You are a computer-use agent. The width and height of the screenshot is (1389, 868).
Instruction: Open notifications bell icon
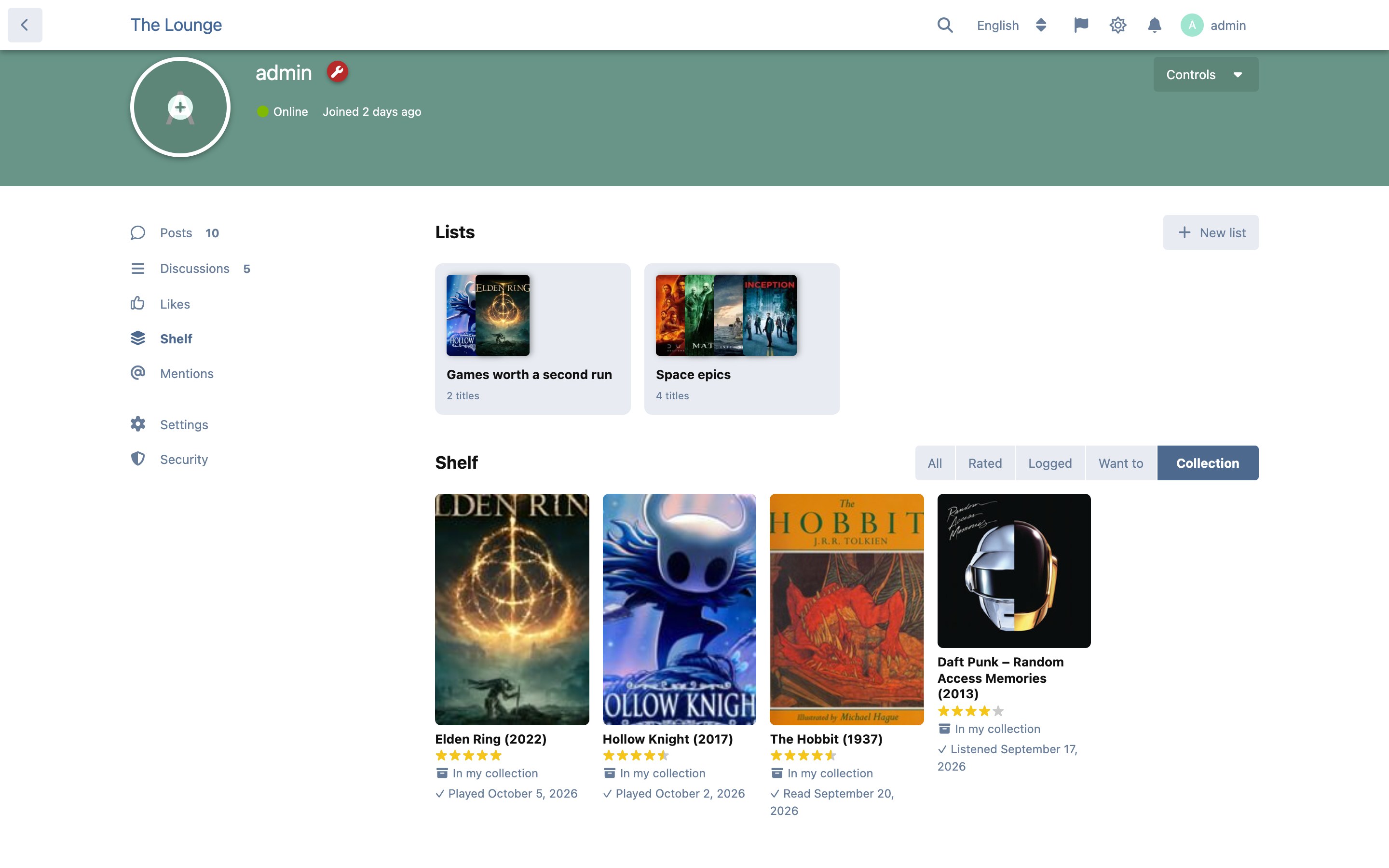[1154, 25]
